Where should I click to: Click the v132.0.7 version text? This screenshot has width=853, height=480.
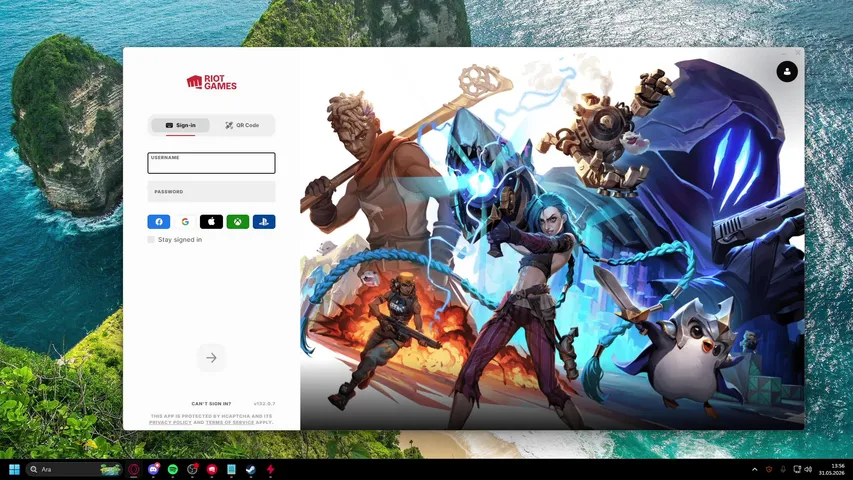click(x=264, y=404)
